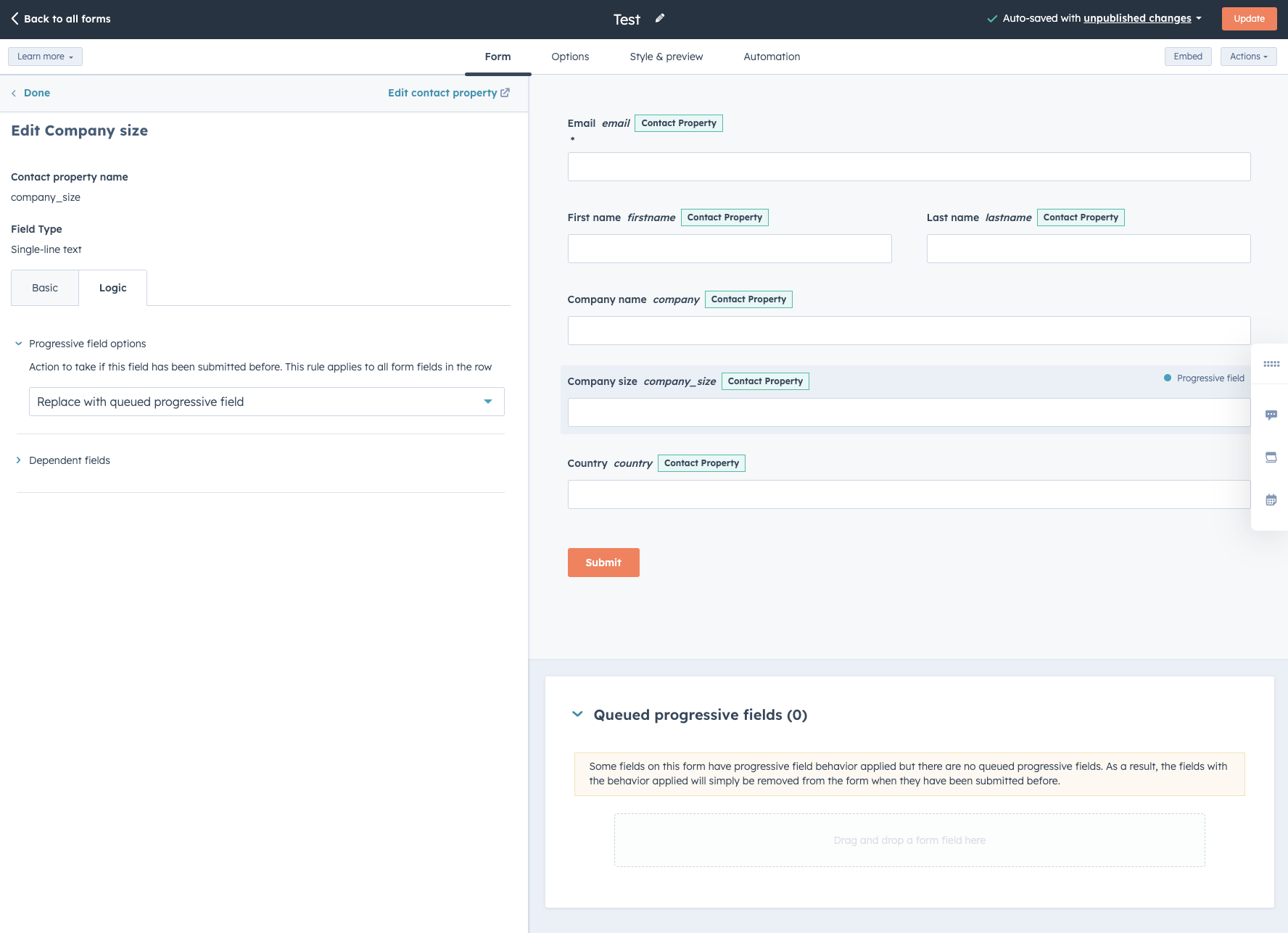Click Done to finish editing field
The height and width of the screenshot is (933, 1288).
(x=37, y=93)
